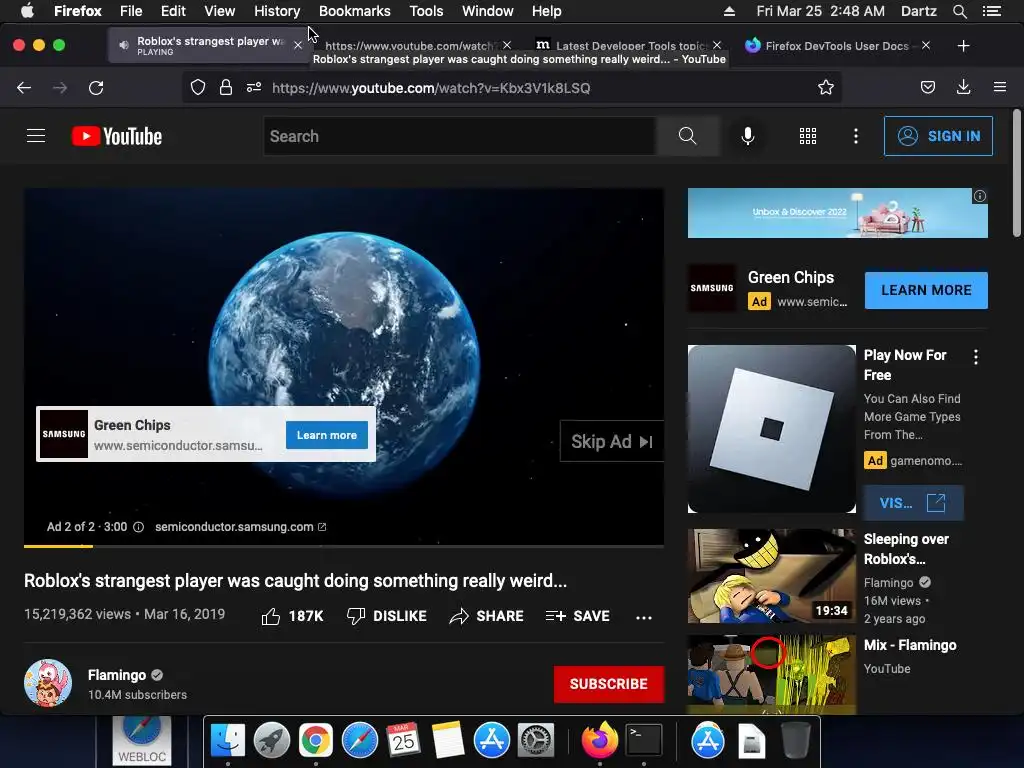Click the YouTube search magnifier button
This screenshot has height=768, width=1024.
(687, 136)
